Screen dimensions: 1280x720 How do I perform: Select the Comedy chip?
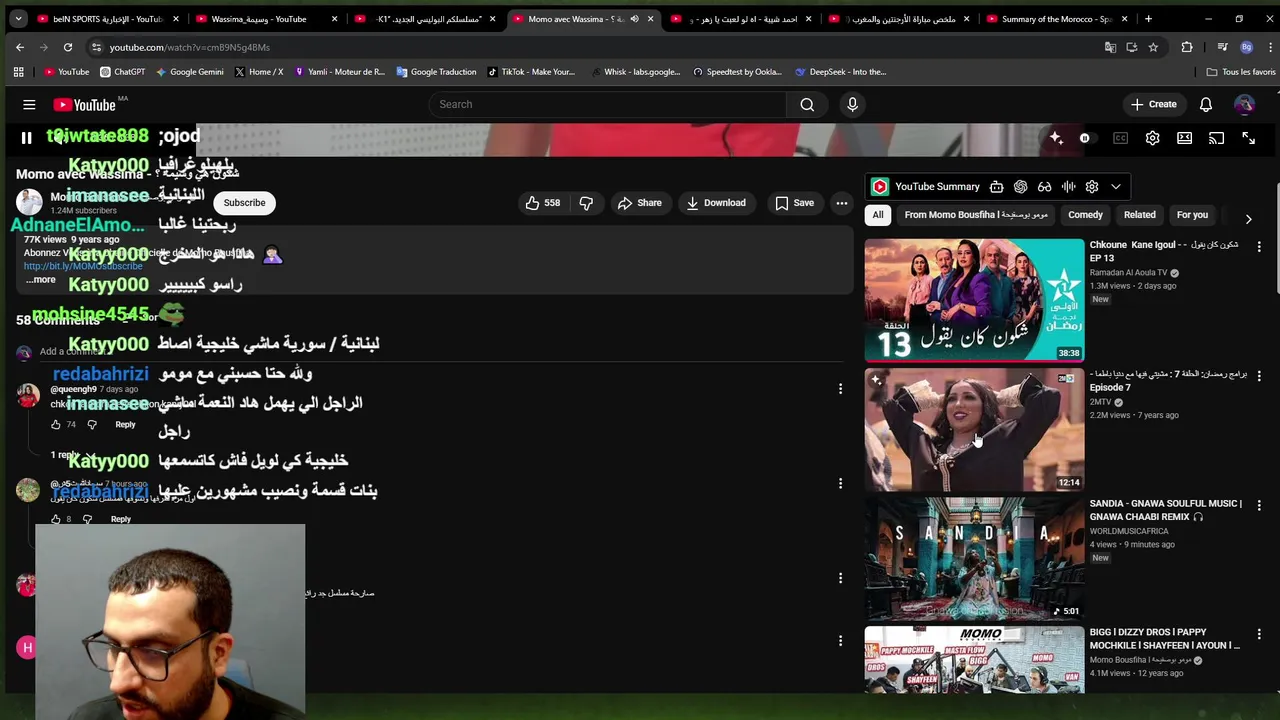(1085, 215)
